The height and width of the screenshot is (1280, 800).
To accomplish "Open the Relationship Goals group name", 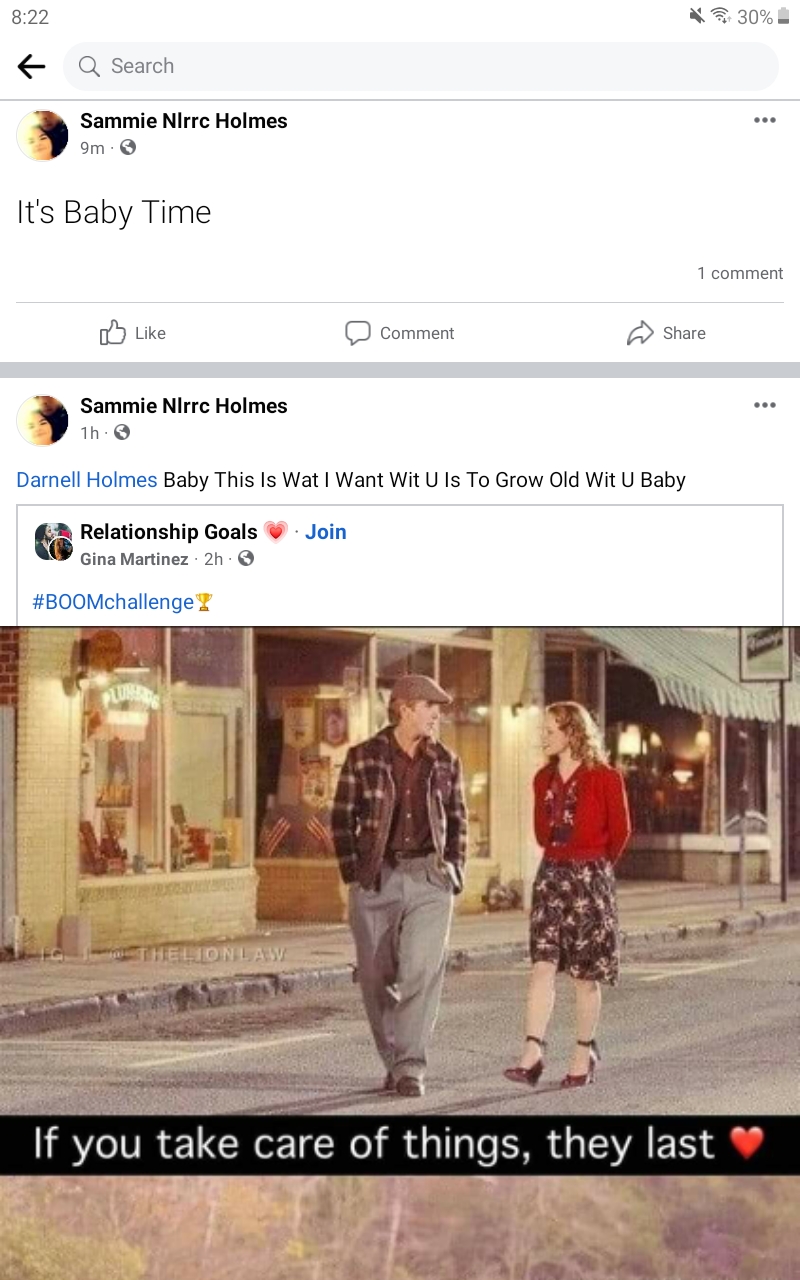I will pos(169,532).
